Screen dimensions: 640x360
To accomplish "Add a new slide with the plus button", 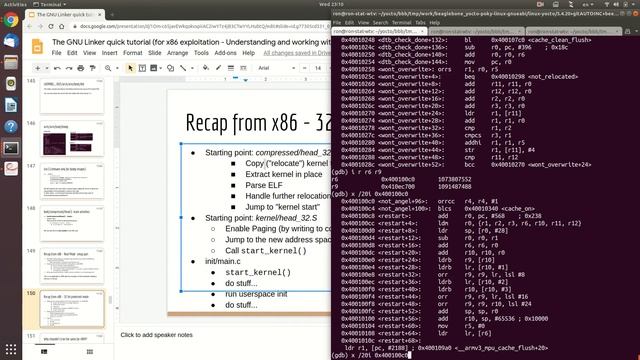I will point(38,68).
